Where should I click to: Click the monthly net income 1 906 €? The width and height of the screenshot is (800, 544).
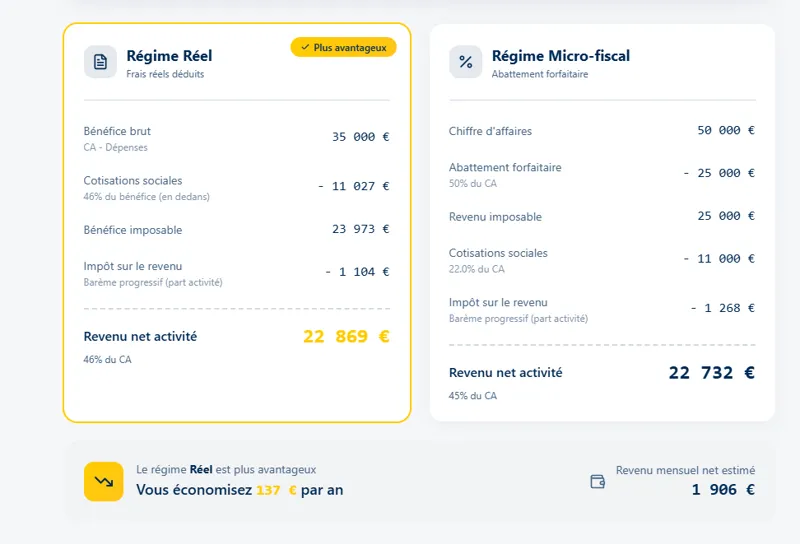[x=723, y=490]
